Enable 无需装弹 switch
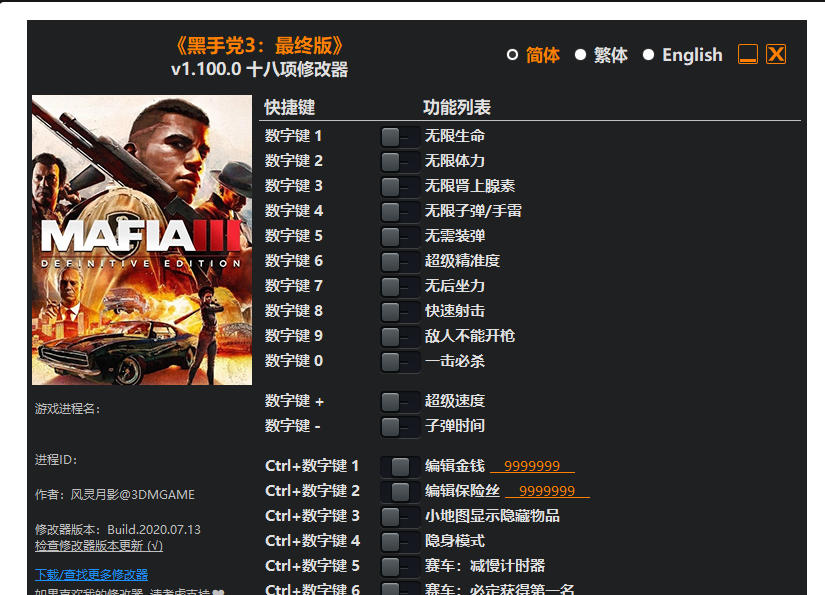 tap(399, 236)
